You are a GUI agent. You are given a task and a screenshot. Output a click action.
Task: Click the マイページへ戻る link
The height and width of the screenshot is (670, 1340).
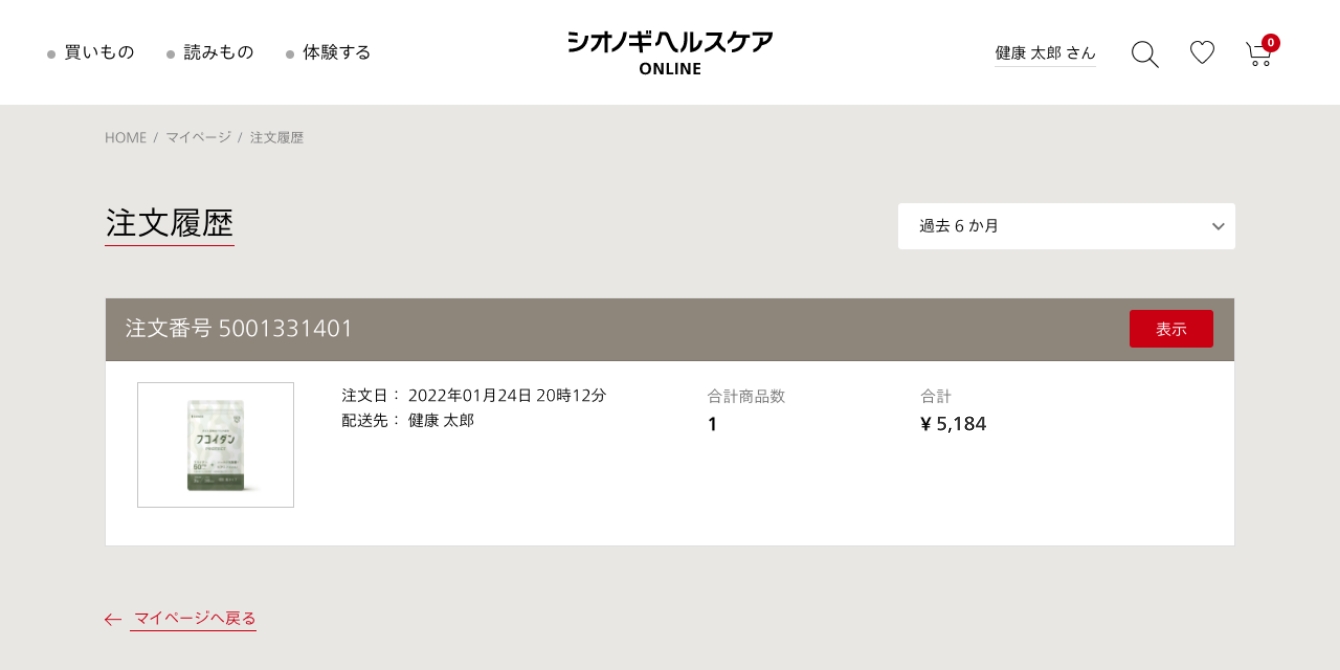click(x=195, y=618)
